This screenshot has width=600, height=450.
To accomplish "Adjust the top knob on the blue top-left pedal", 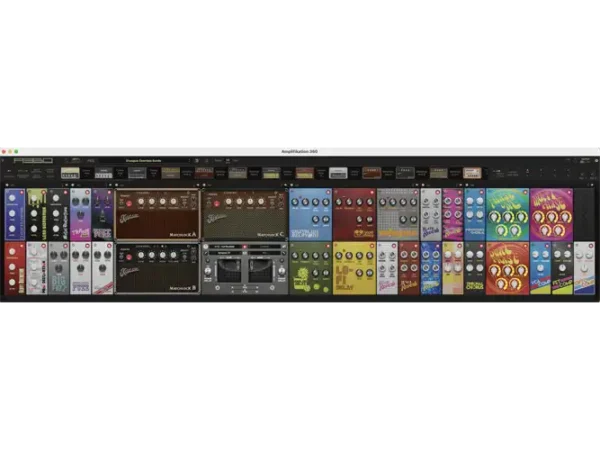I will click(x=12, y=198).
